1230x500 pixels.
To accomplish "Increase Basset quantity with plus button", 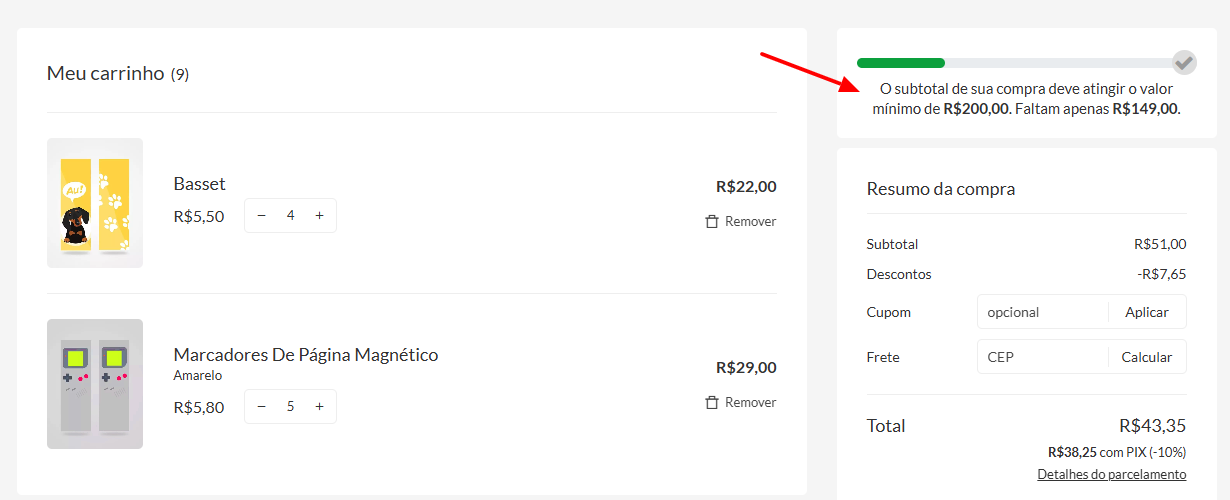I will click(x=319, y=215).
